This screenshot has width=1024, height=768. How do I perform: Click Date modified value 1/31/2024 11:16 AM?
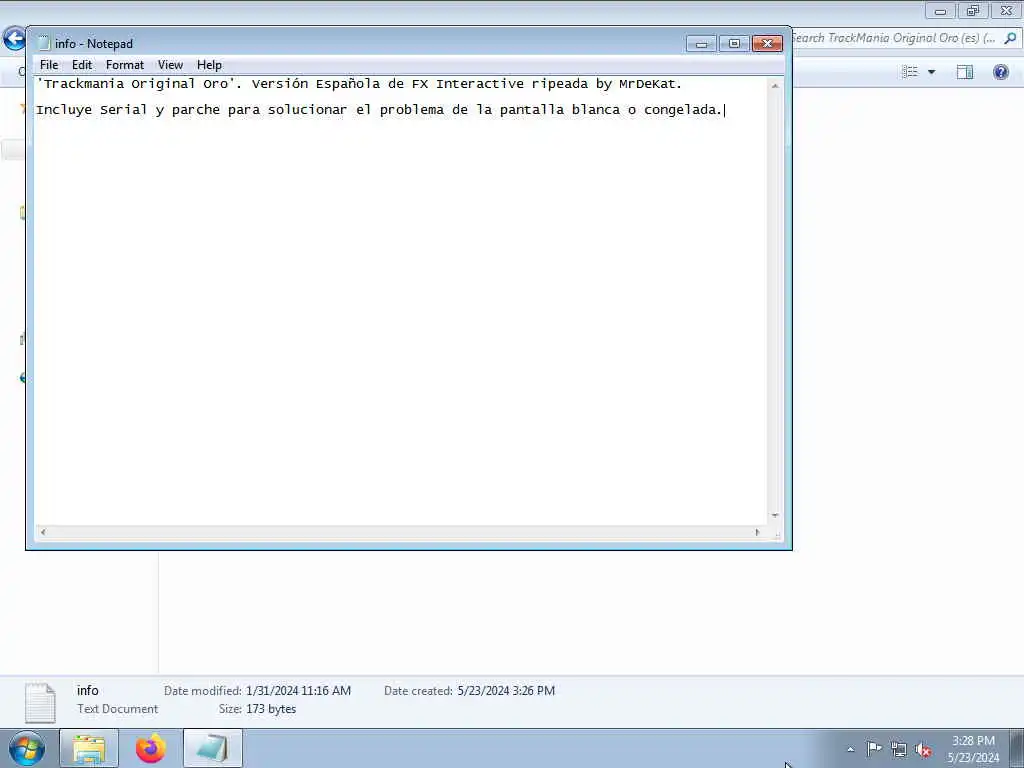pyautogui.click(x=298, y=690)
